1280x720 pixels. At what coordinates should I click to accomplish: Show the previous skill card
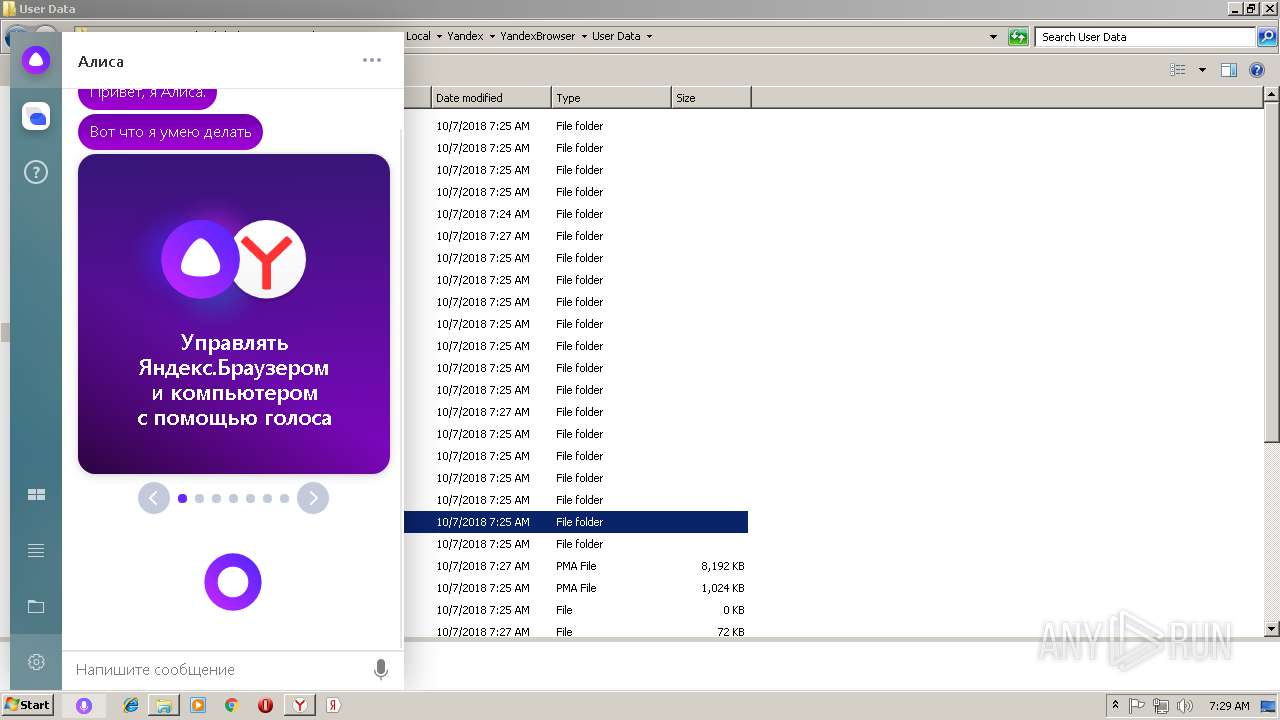tap(153, 498)
